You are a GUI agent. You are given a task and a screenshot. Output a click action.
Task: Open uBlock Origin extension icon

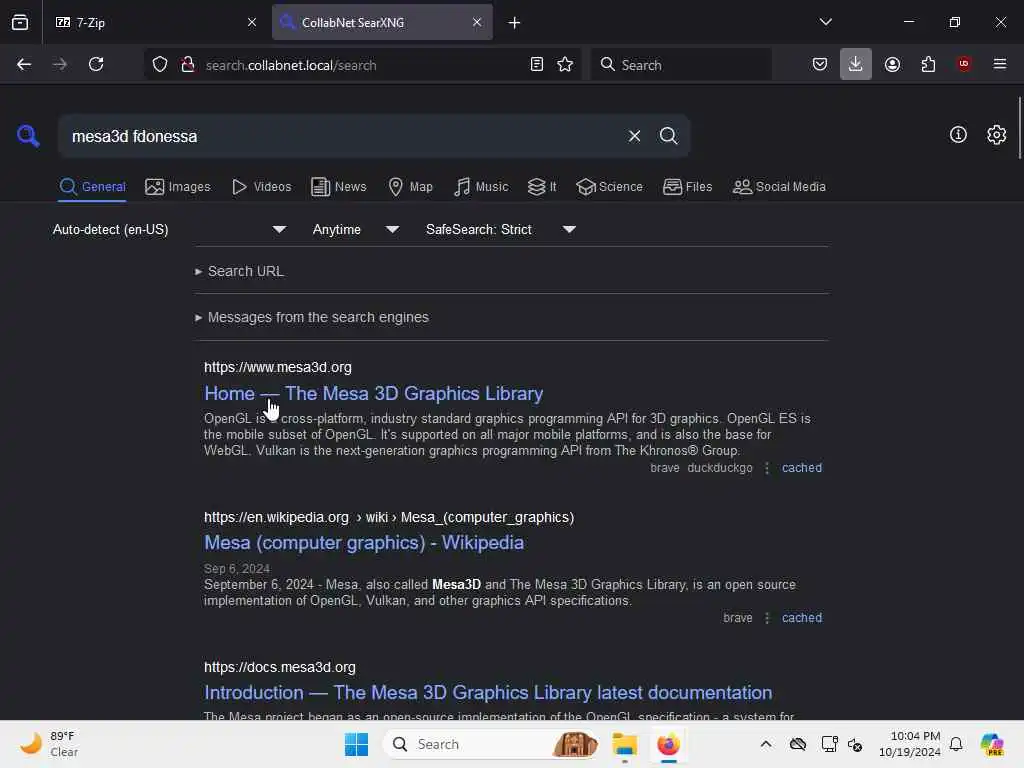click(x=964, y=64)
